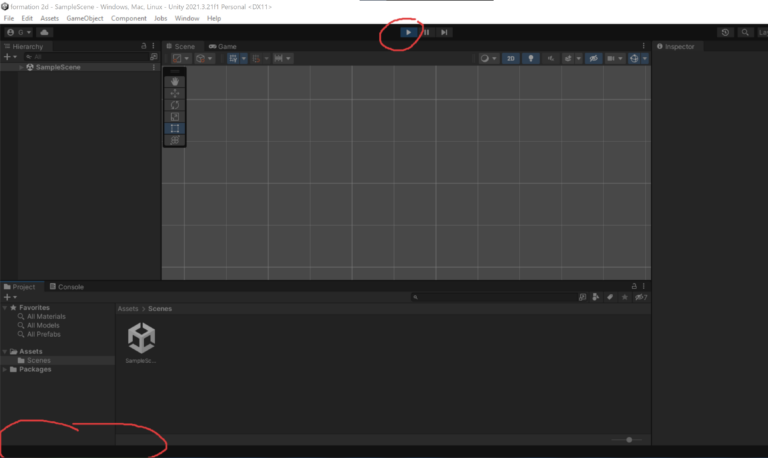This screenshot has width=768, height=458.
Task: Select the Hierarchy tab
Action: pyautogui.click(x=24, y=46)
